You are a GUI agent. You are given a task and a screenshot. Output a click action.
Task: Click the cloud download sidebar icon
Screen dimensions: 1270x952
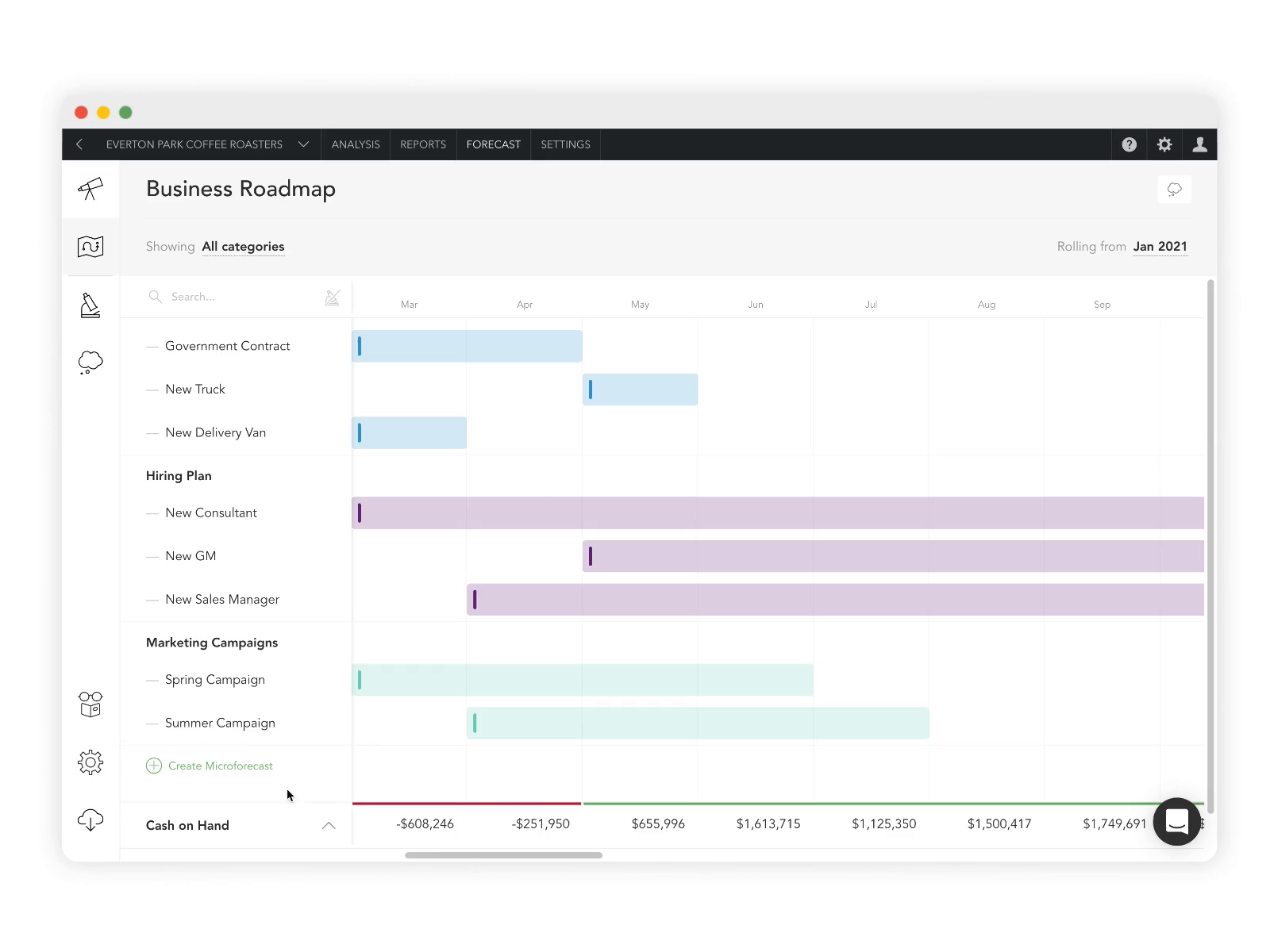(90, 820)
